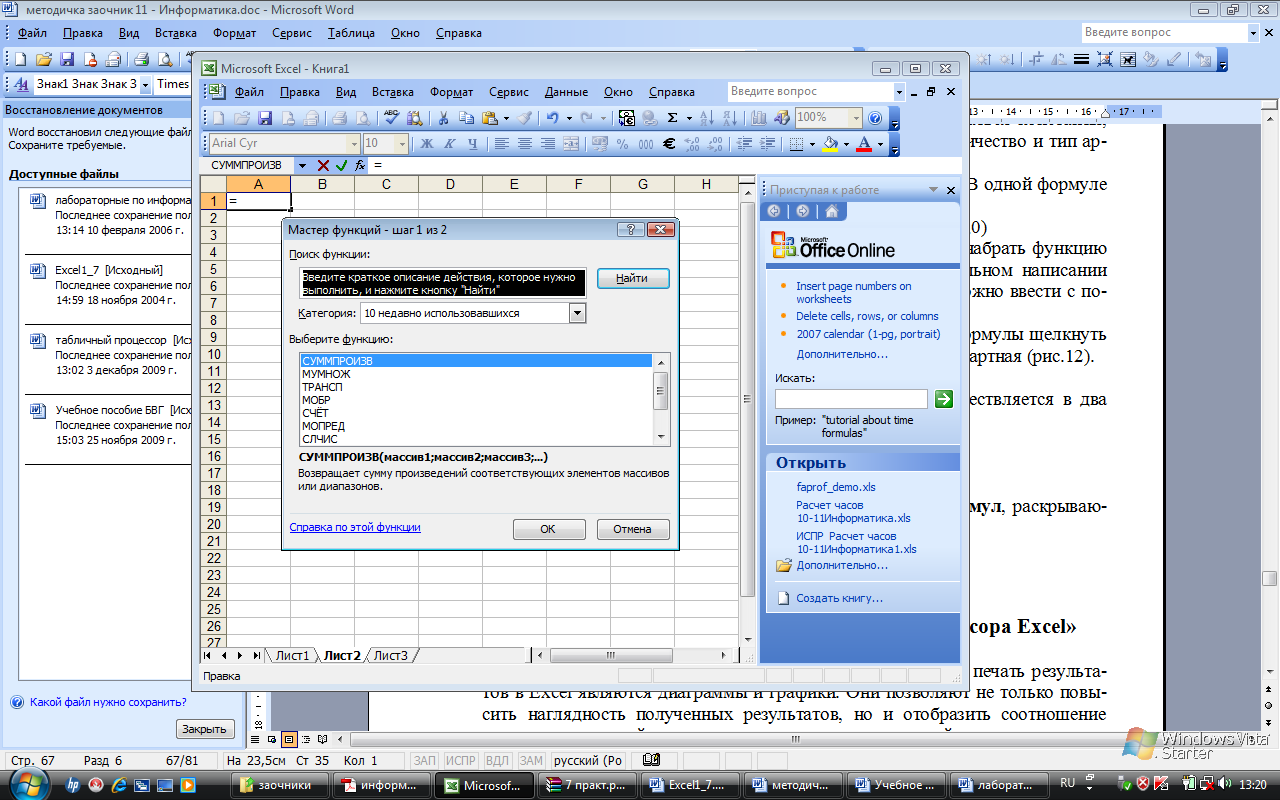
Task: Open Справка по этой функции link
Action: click(x=355, y=527)
